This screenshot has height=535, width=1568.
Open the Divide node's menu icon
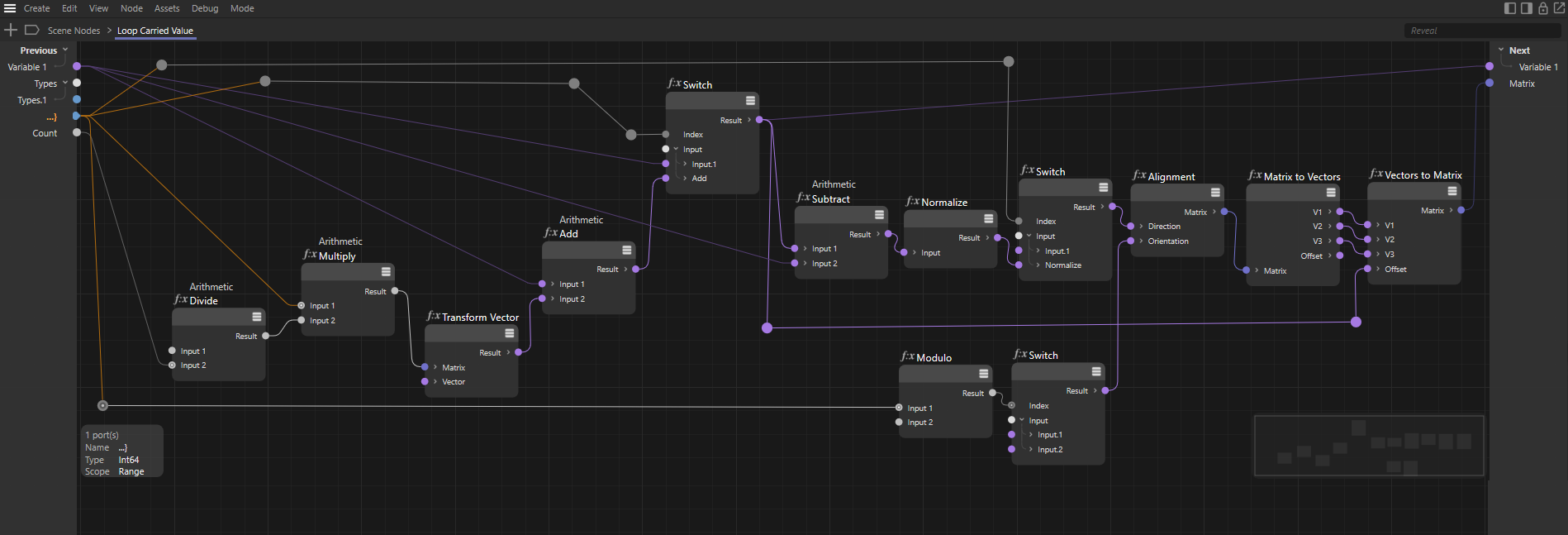(257, 317)
